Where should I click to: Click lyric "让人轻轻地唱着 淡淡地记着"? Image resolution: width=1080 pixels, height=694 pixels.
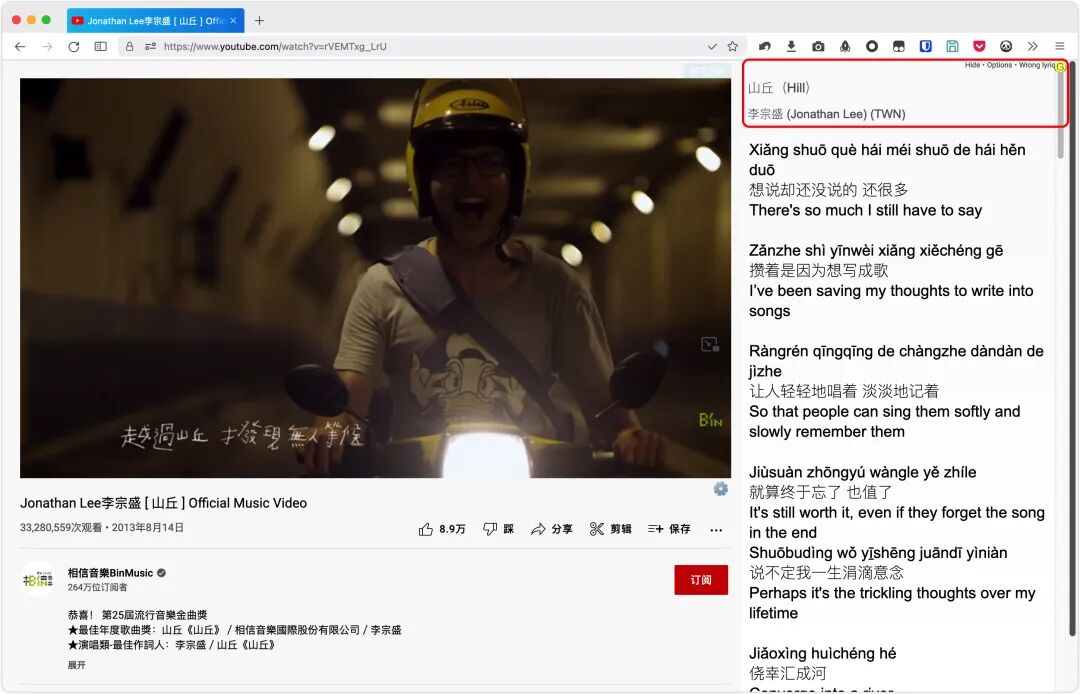coord(844,391)
